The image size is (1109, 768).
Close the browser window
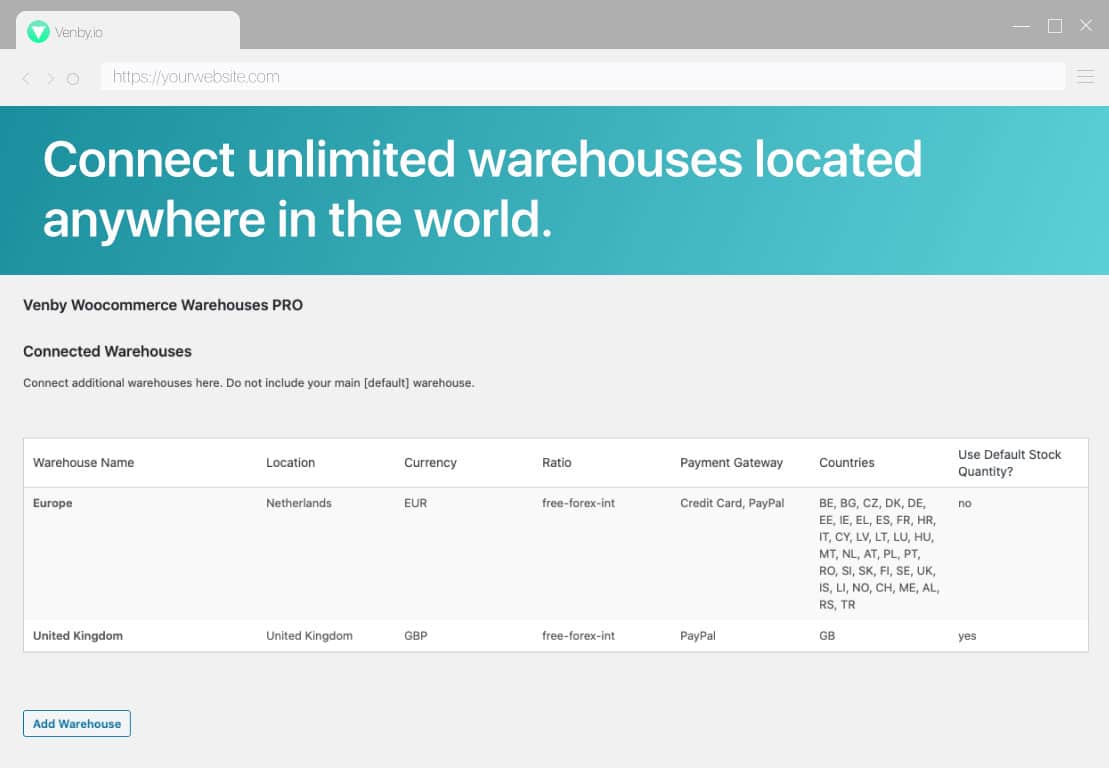pos(1086,25)
